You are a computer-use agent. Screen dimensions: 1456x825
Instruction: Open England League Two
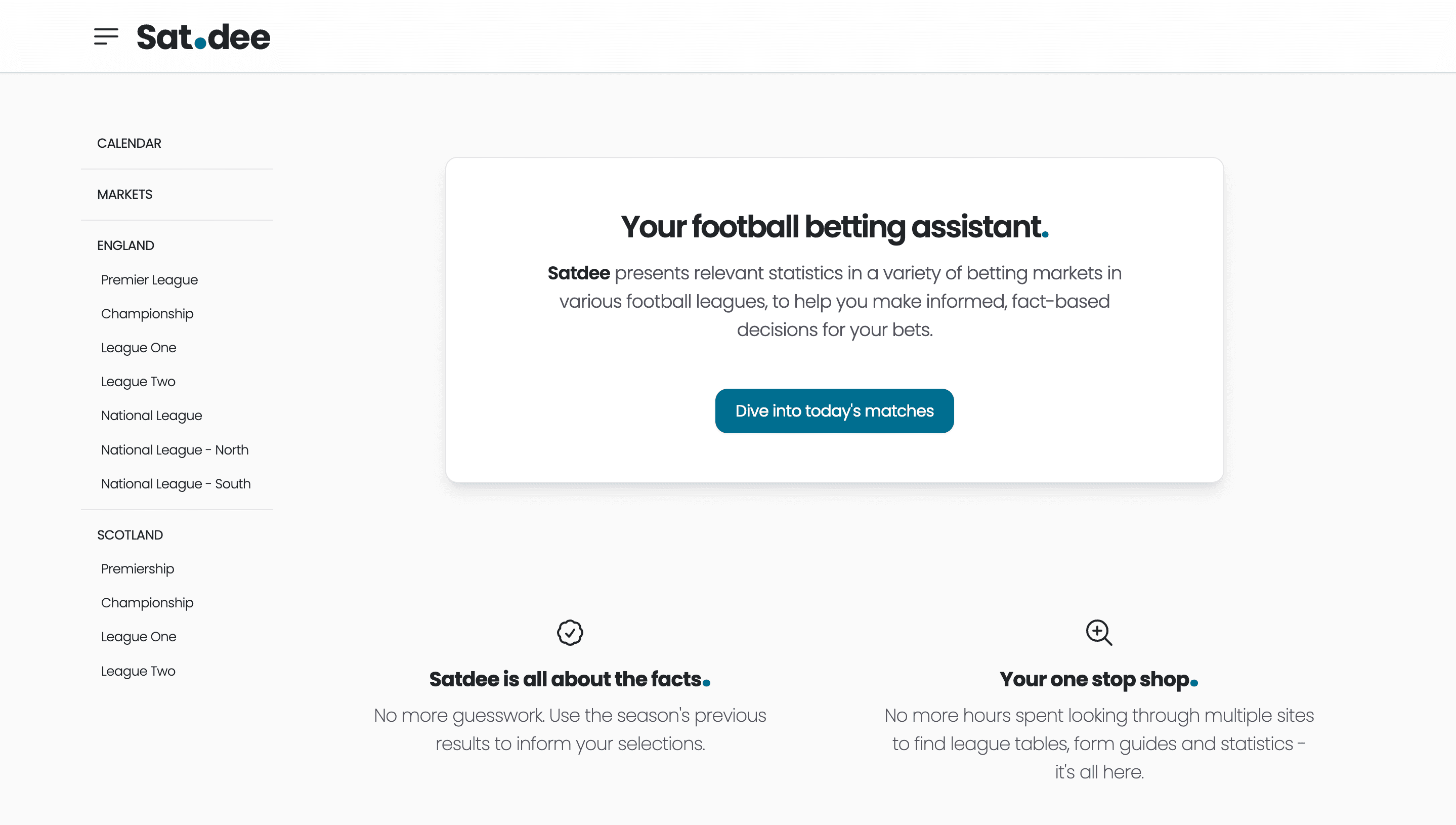click(138, 382)
